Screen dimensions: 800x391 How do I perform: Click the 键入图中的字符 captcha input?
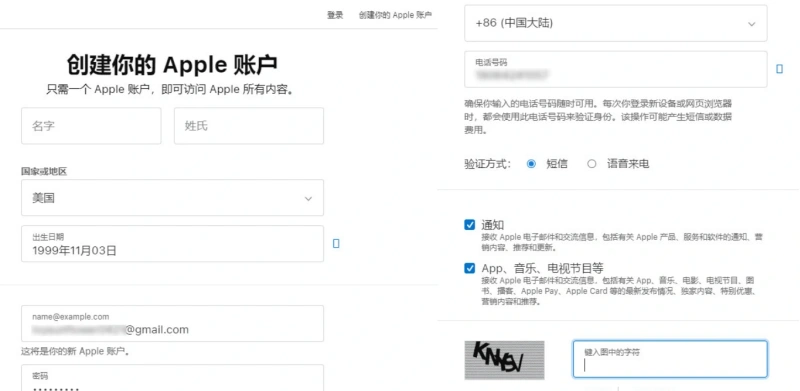point(670,359)
